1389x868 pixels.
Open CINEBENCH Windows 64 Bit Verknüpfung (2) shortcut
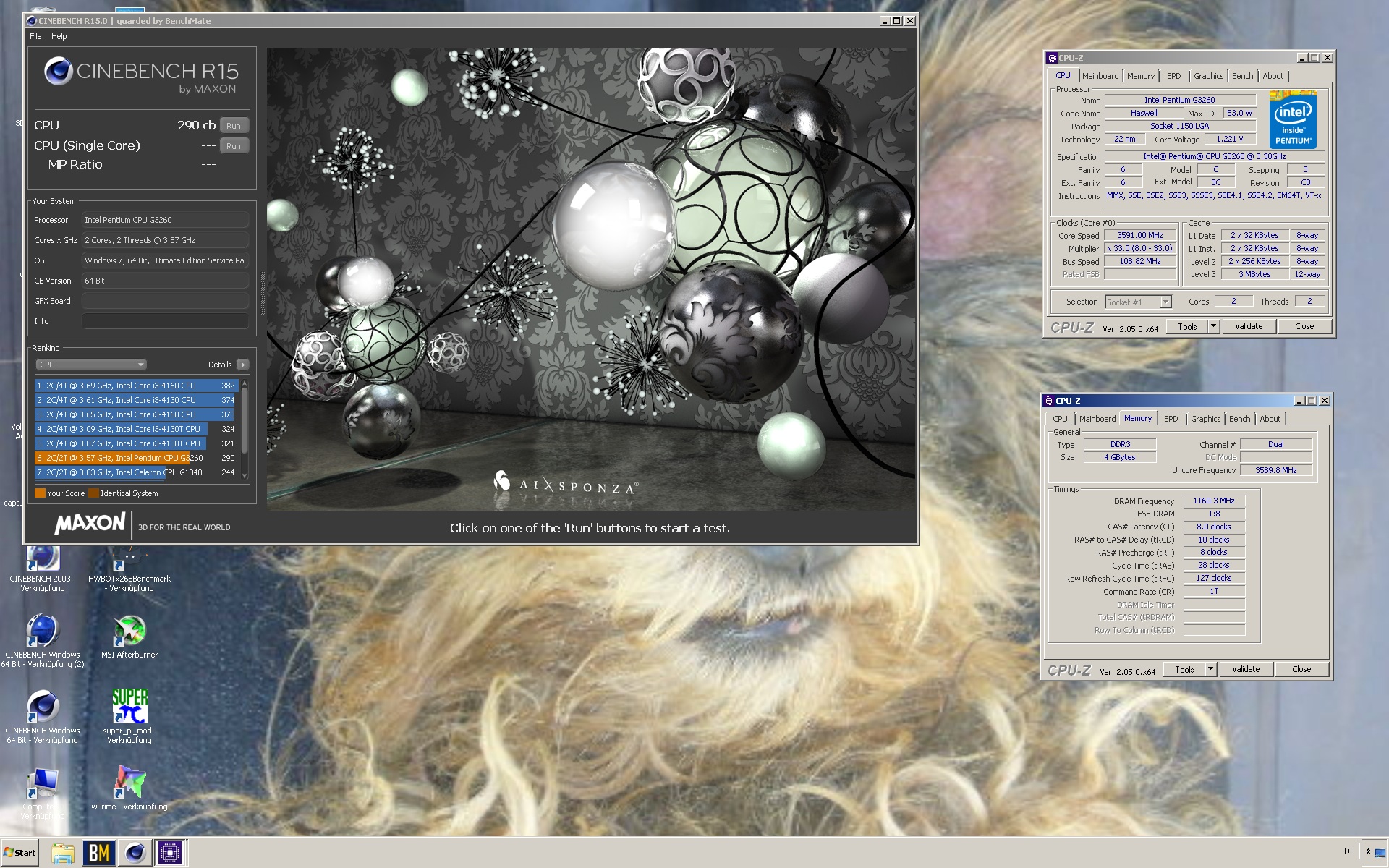[x=43, y=640]
